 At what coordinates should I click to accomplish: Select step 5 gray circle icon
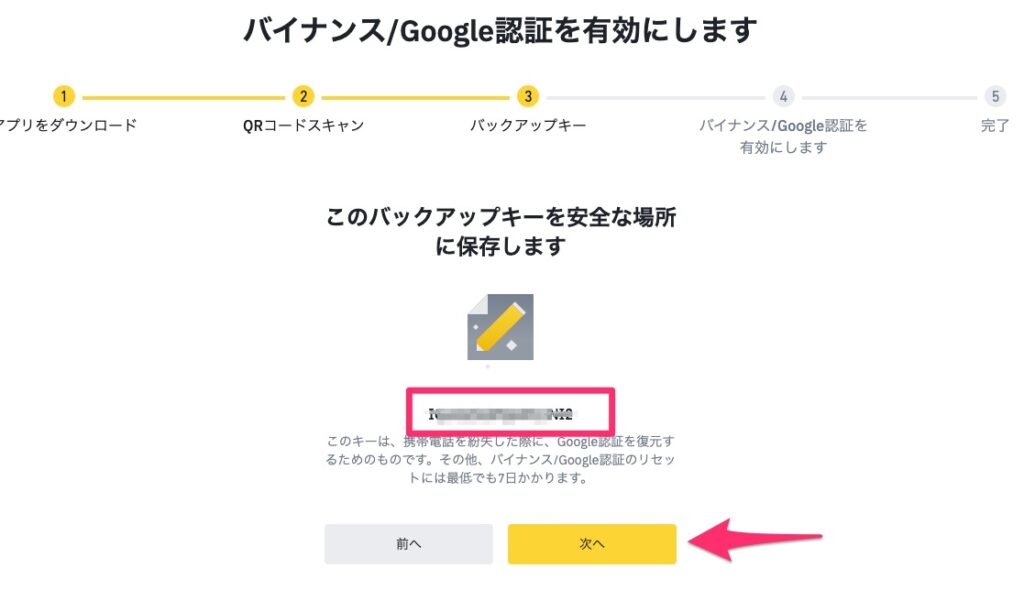tap(995, 97)
